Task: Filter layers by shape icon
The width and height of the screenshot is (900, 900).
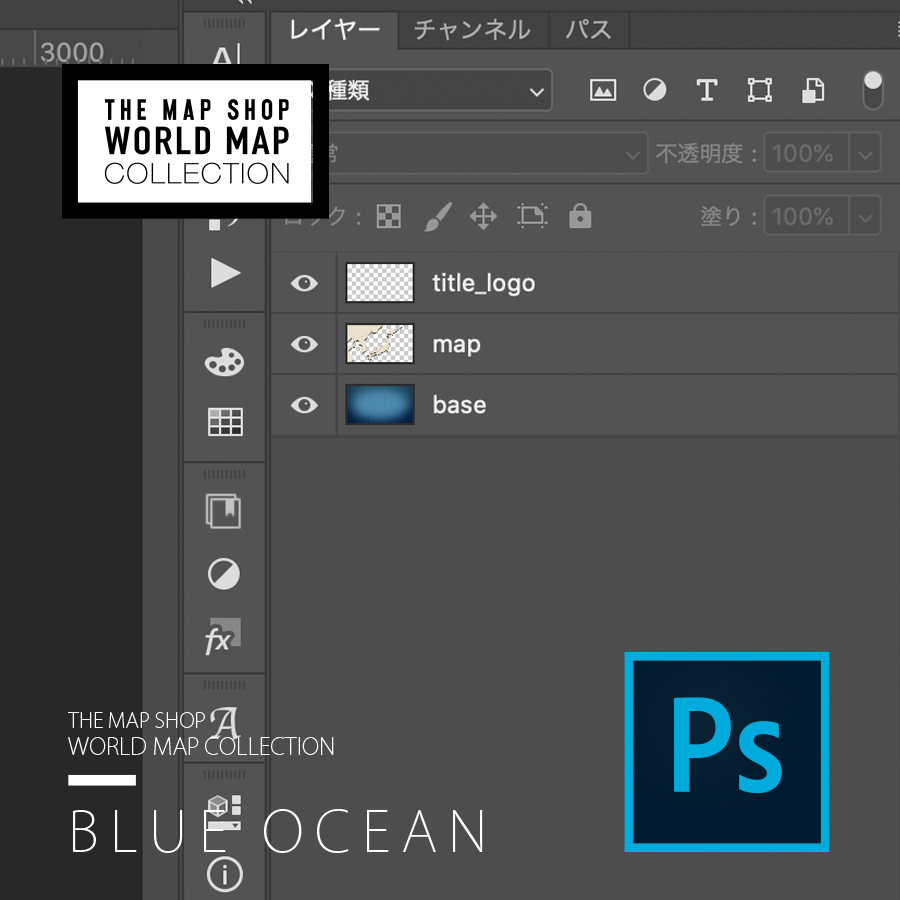Action: click(x=759, y=90)
